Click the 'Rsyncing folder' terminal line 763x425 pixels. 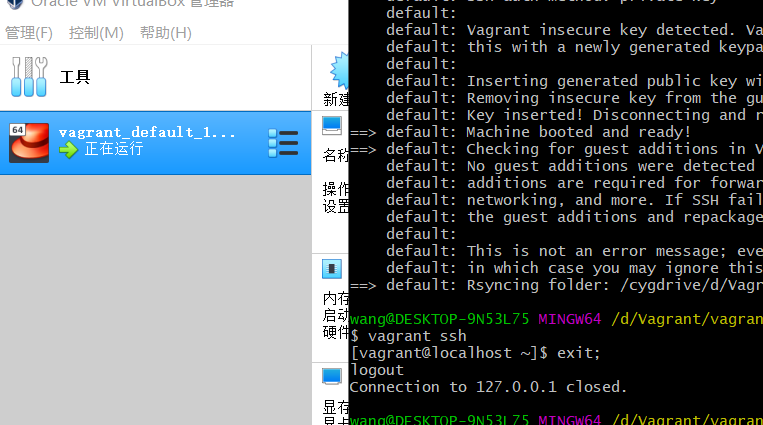[x=556, y=285]
